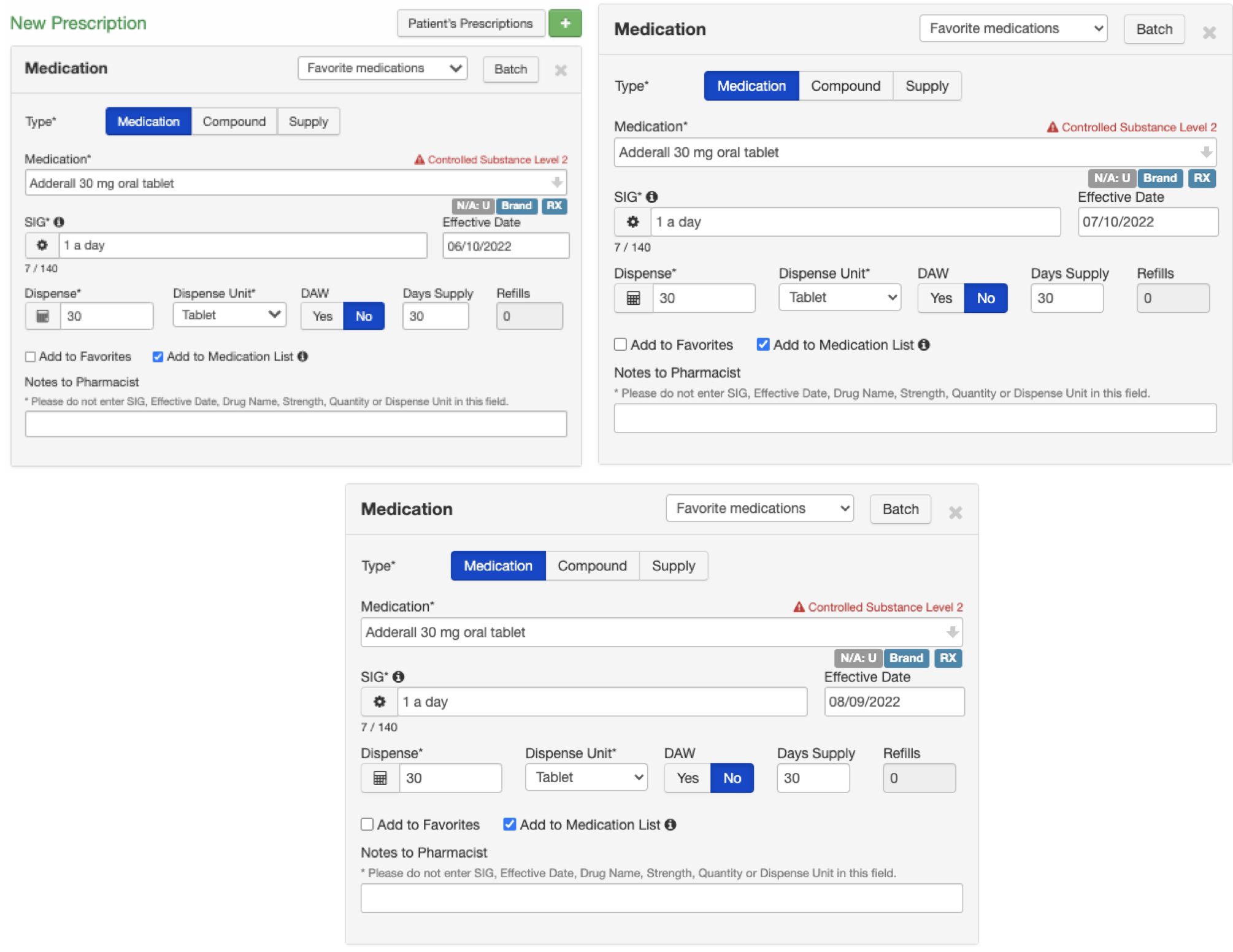Uncheck Add to Medication List in 06/10/2022 prescription
The width and height of the screenshot is (1233, 952).
(158, 357)
